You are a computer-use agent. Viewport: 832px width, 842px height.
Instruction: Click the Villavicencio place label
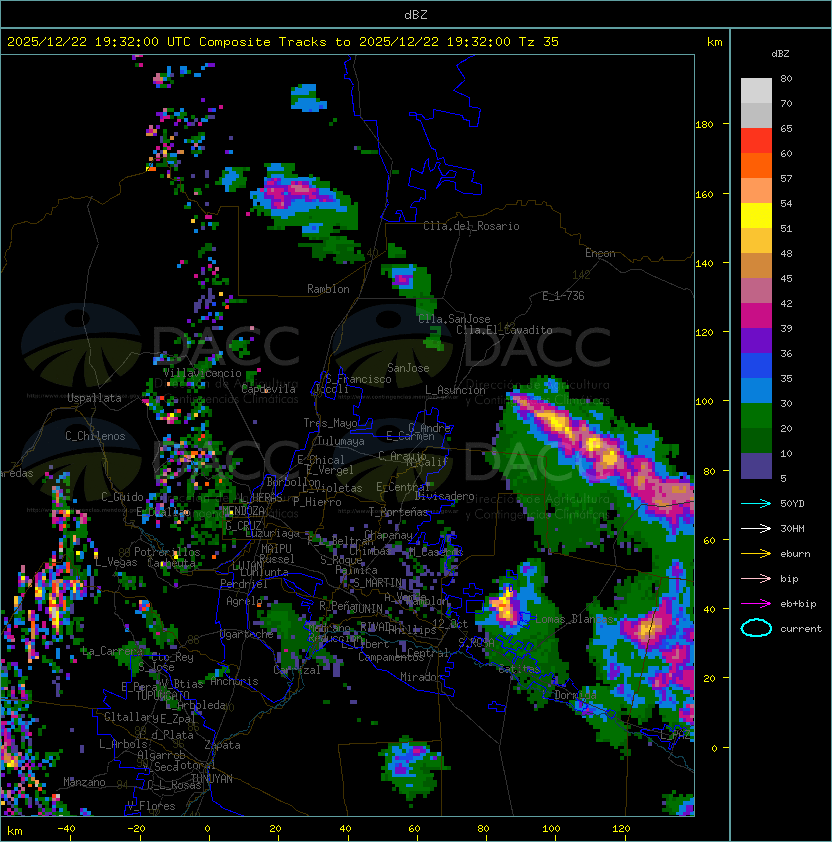tap(202, 373)
